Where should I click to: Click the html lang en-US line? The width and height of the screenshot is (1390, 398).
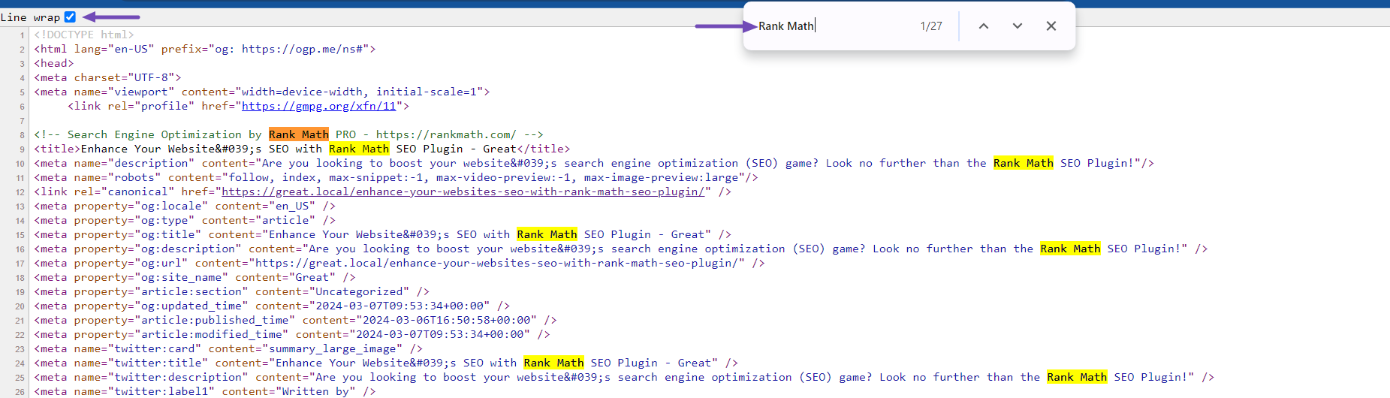[x=204, y=48]
